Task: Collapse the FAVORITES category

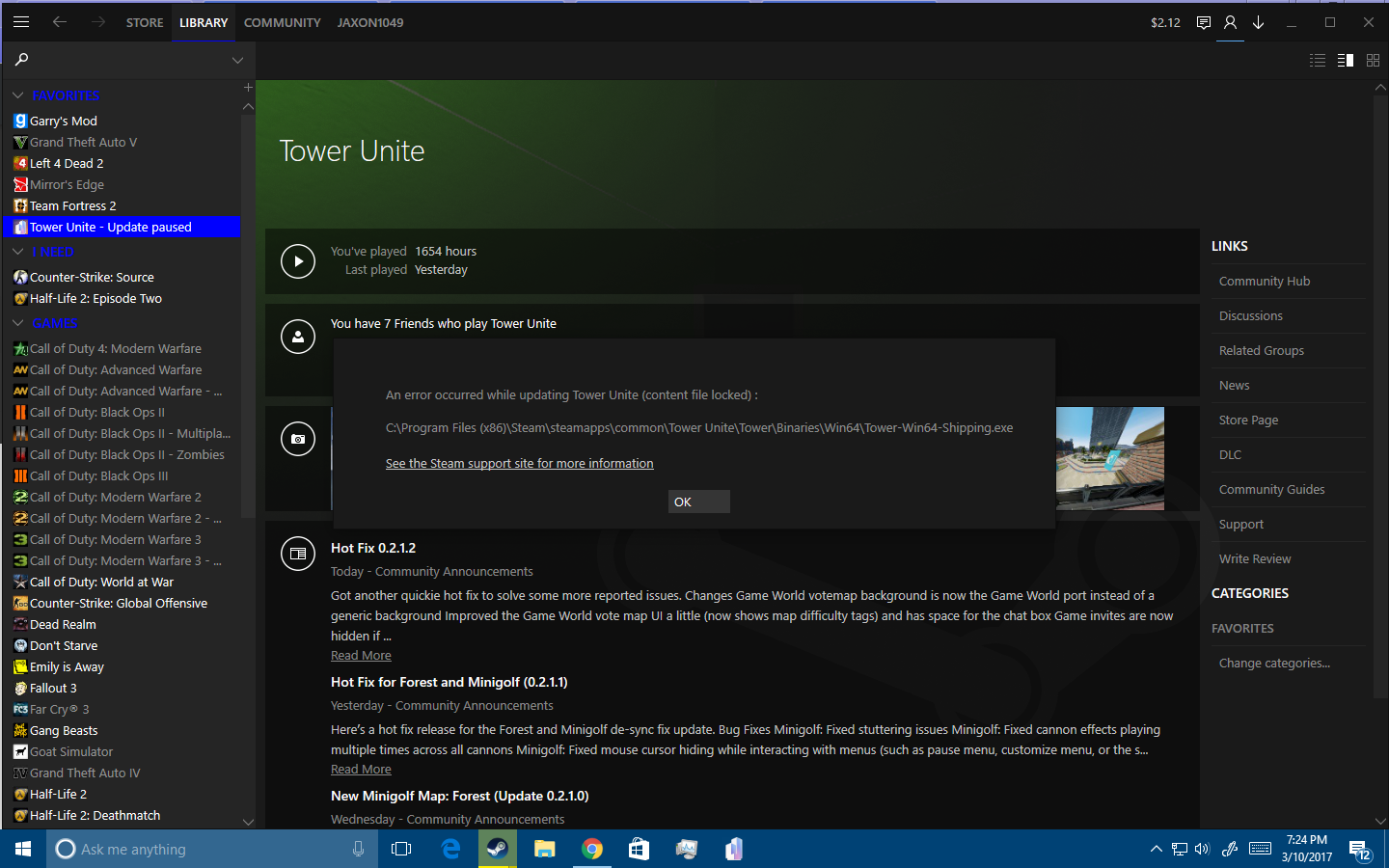Action: click(x=17, y=95)
